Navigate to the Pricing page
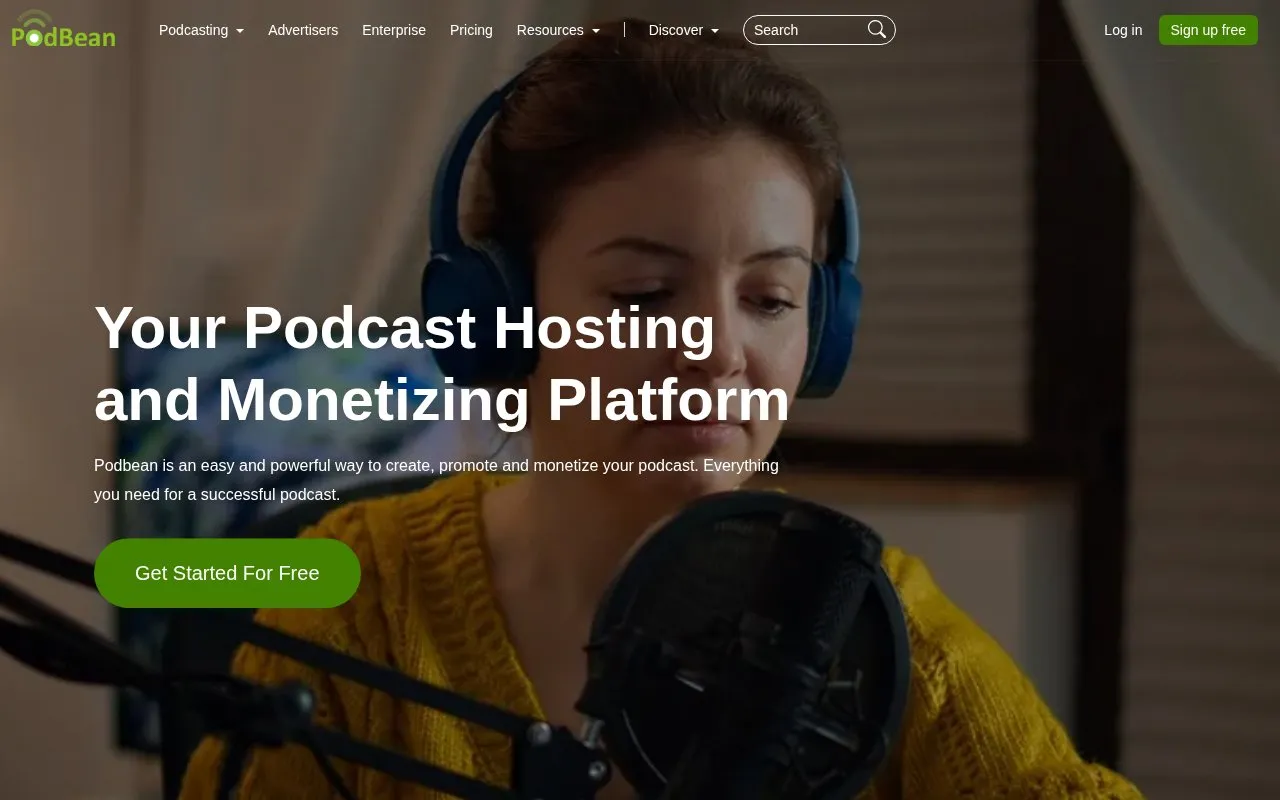This screenshot has width=1280, height=800. (x=471, y=30)
